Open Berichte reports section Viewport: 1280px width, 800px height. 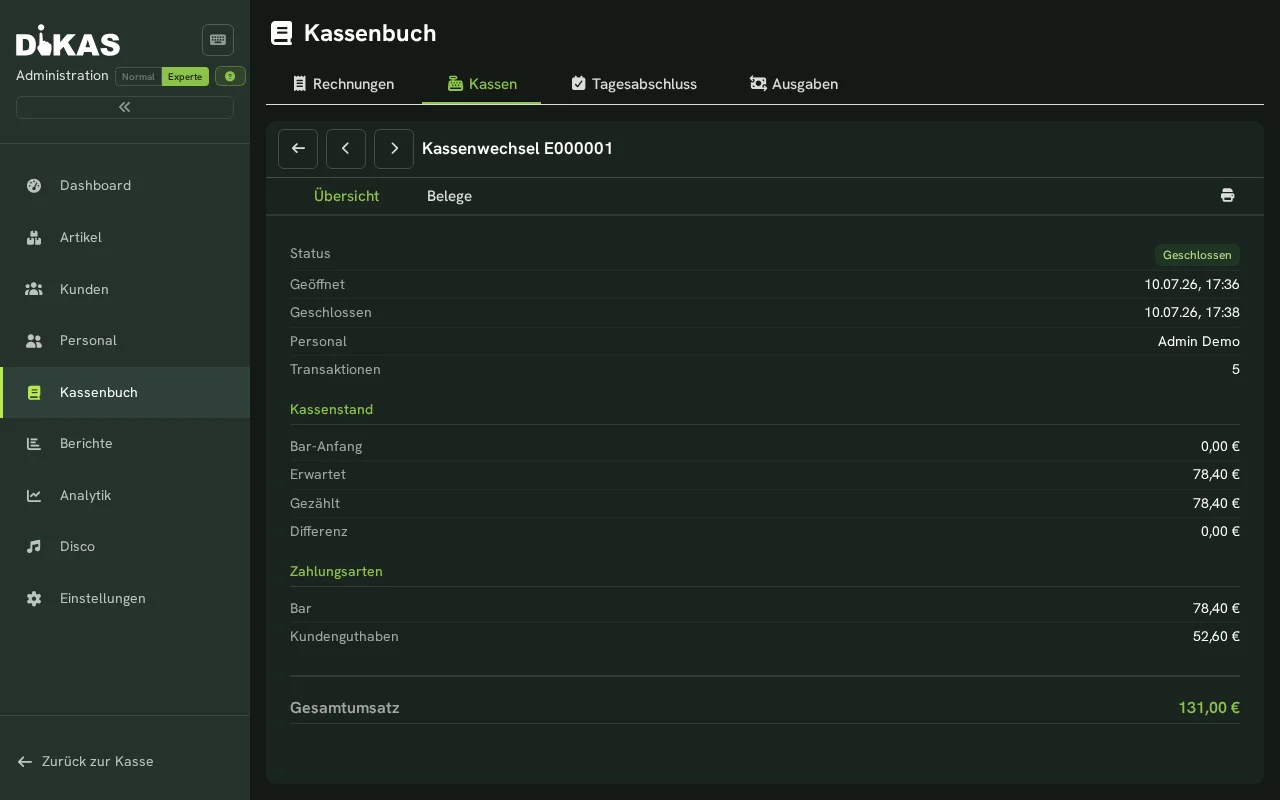pos(125,443)
